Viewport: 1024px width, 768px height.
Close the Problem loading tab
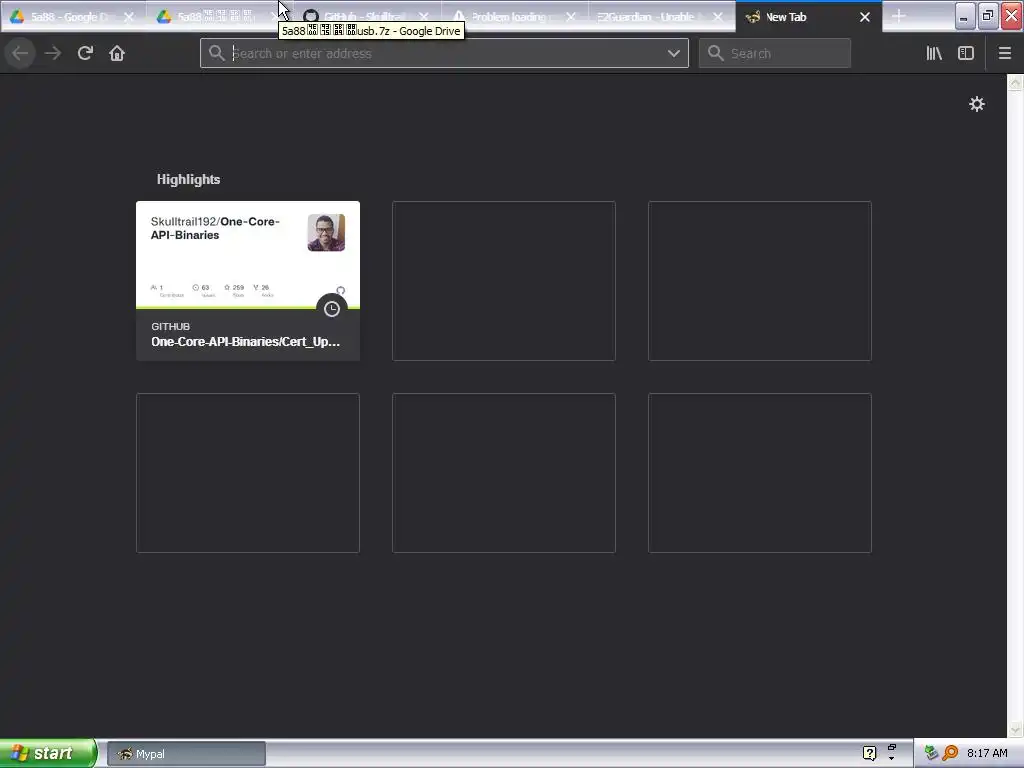(571, 17)
